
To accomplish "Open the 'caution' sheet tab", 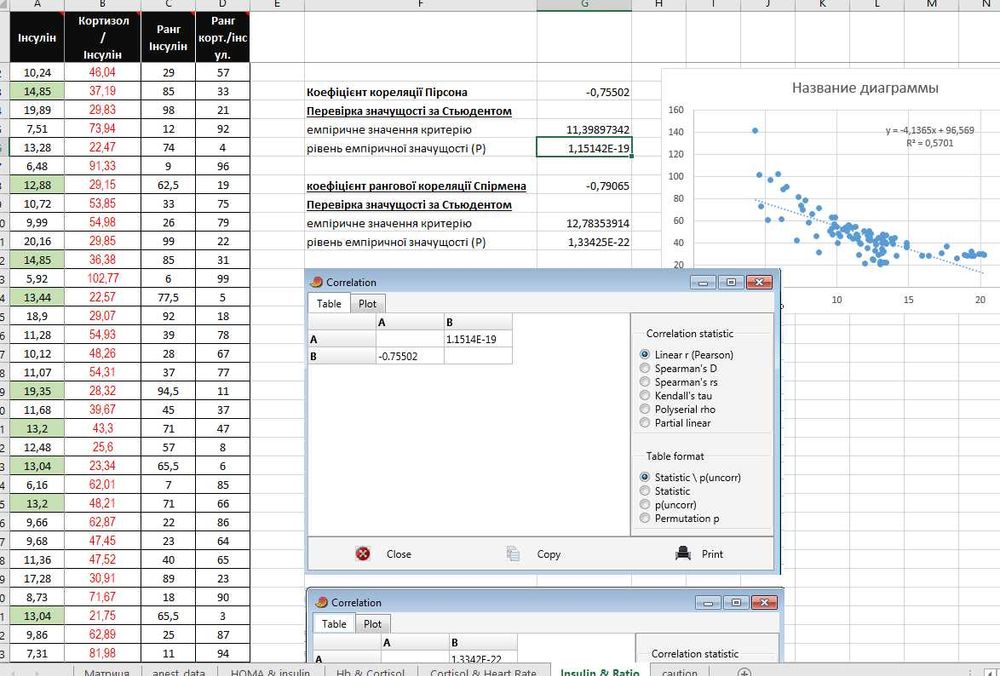I will point(680,672).
